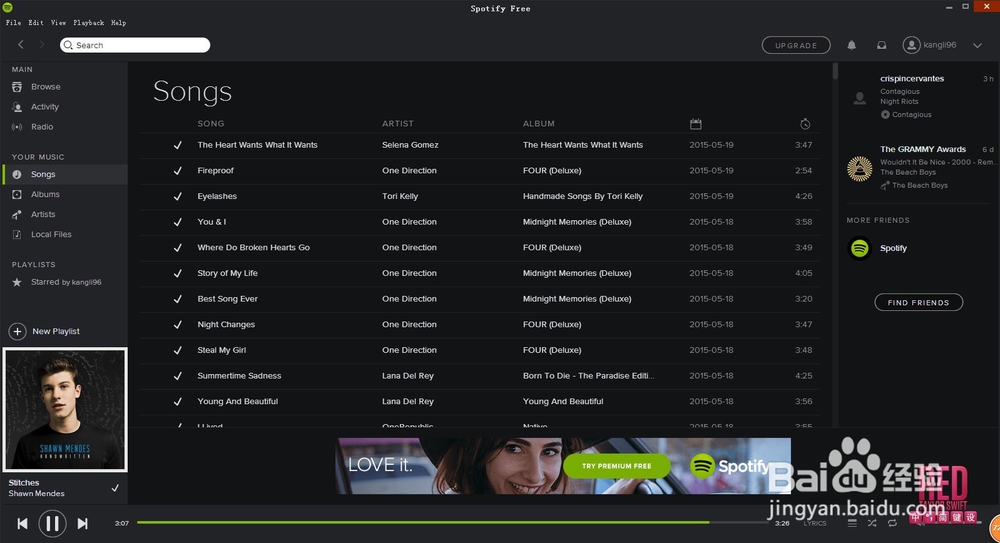Open the Songs library section
The height and width of the screenshot is (543, 1000).
point(43,174)
